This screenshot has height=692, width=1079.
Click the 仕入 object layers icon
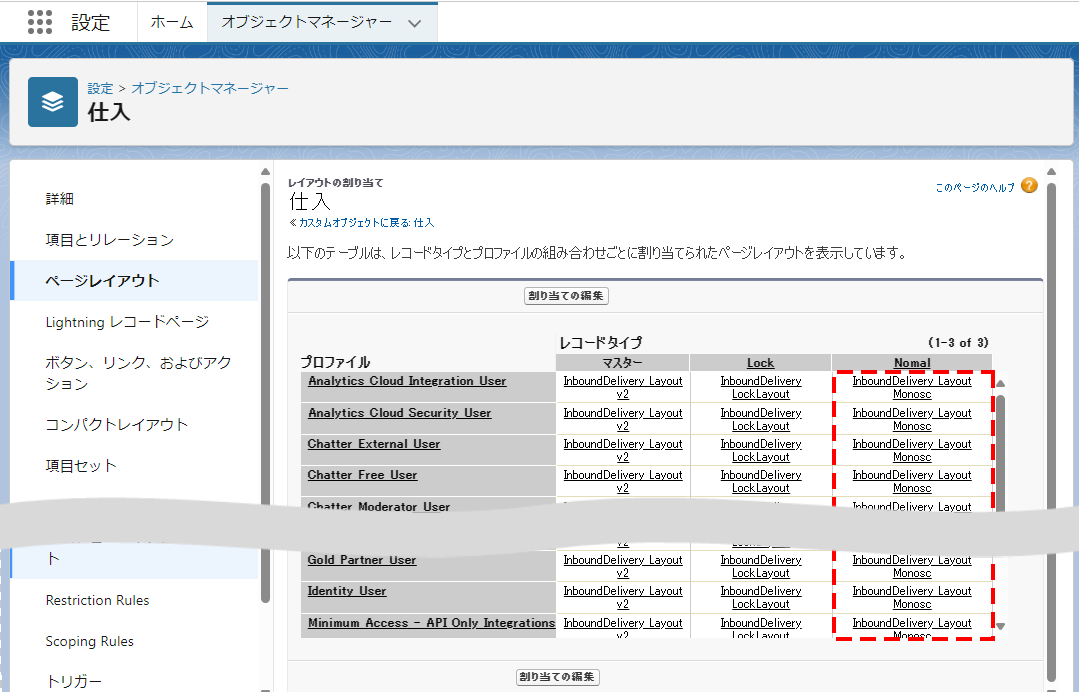53,102
